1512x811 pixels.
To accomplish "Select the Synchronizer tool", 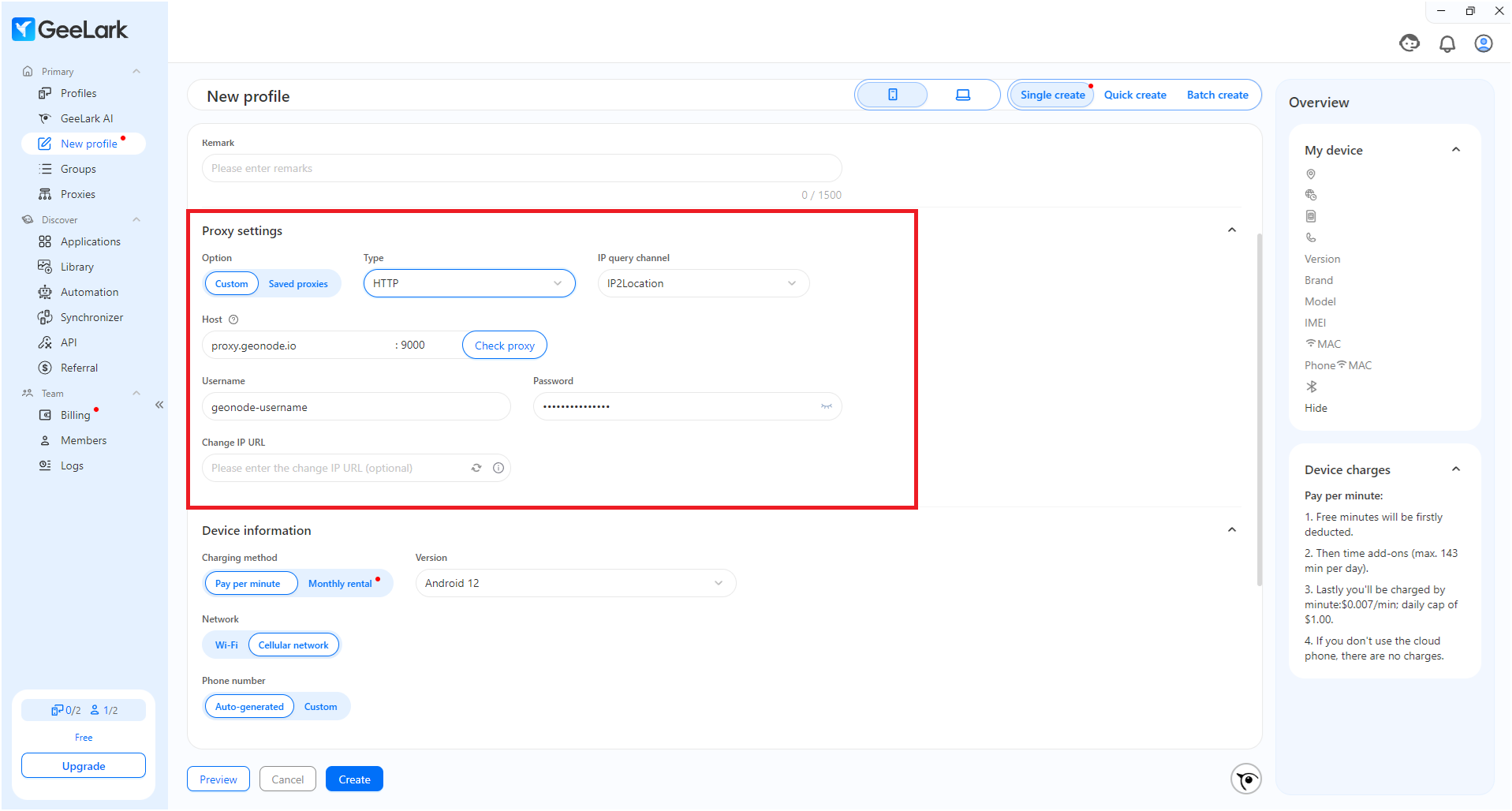I will tap(91, 316).
